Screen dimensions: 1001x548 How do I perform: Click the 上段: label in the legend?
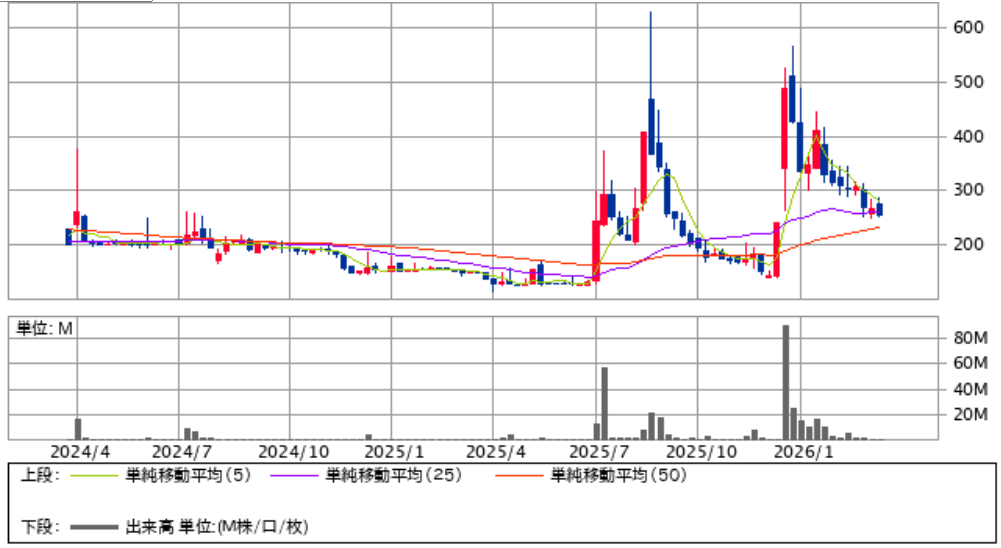tap(40, 477)
